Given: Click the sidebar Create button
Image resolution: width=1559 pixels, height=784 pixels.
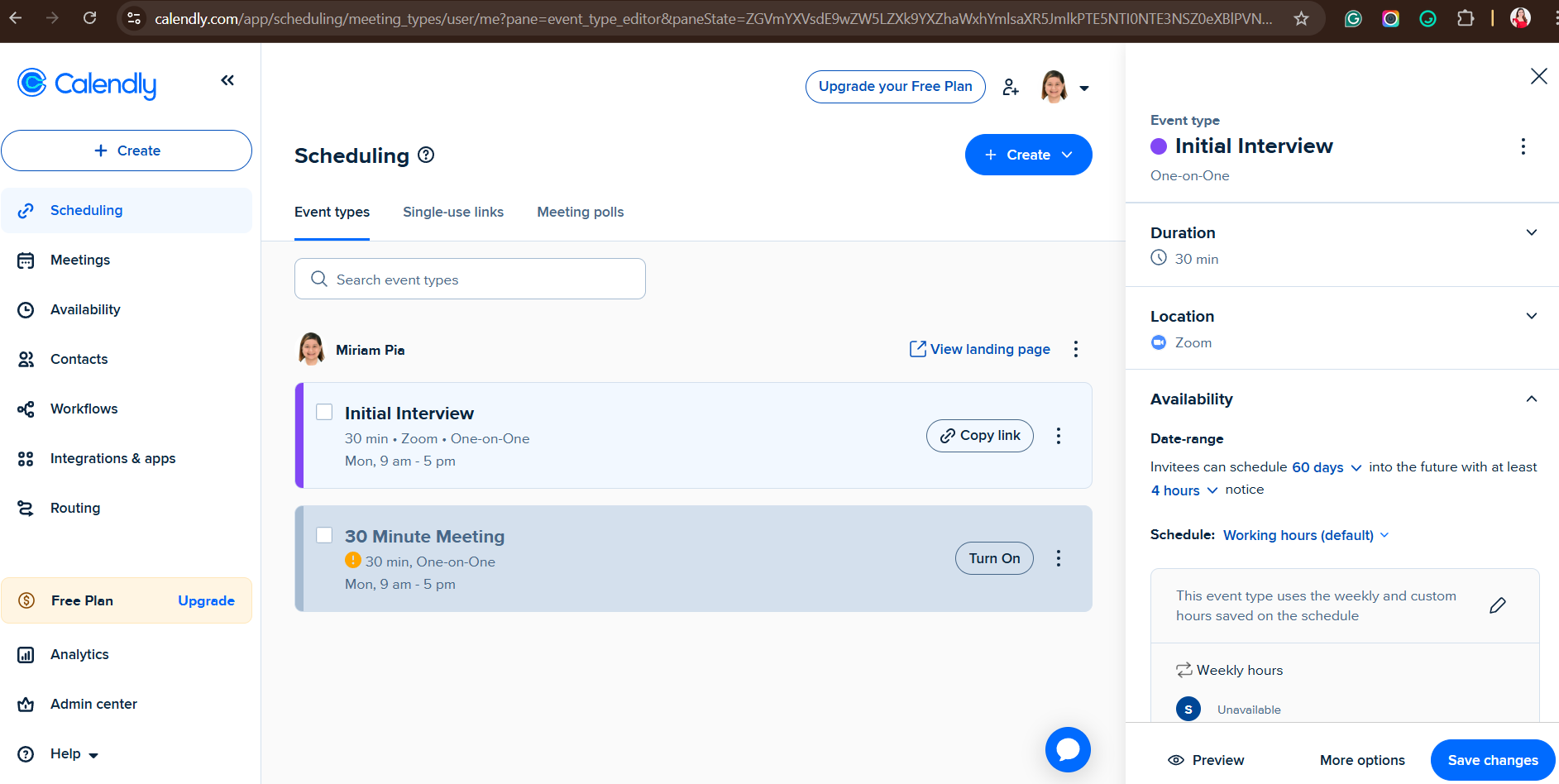Looking at the screenshot, I should click(x=127, y=151).
